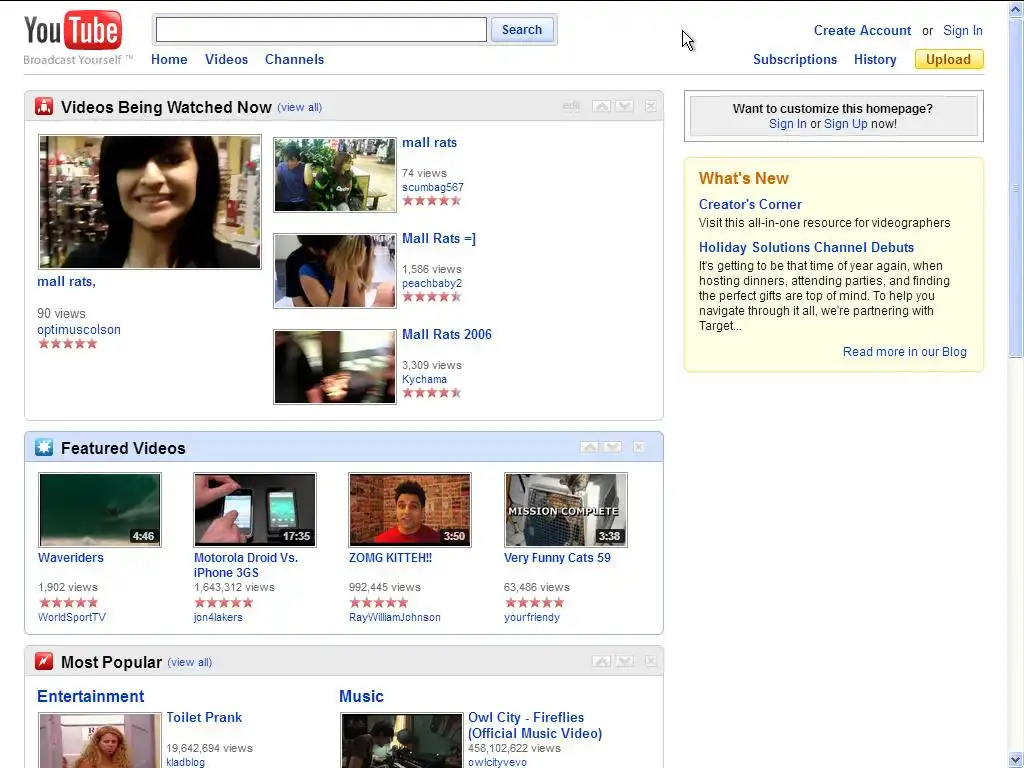Move Videos Being Watched Now module up
Image resolution: width=1024 pixels, height=768 pixels.
601,106
